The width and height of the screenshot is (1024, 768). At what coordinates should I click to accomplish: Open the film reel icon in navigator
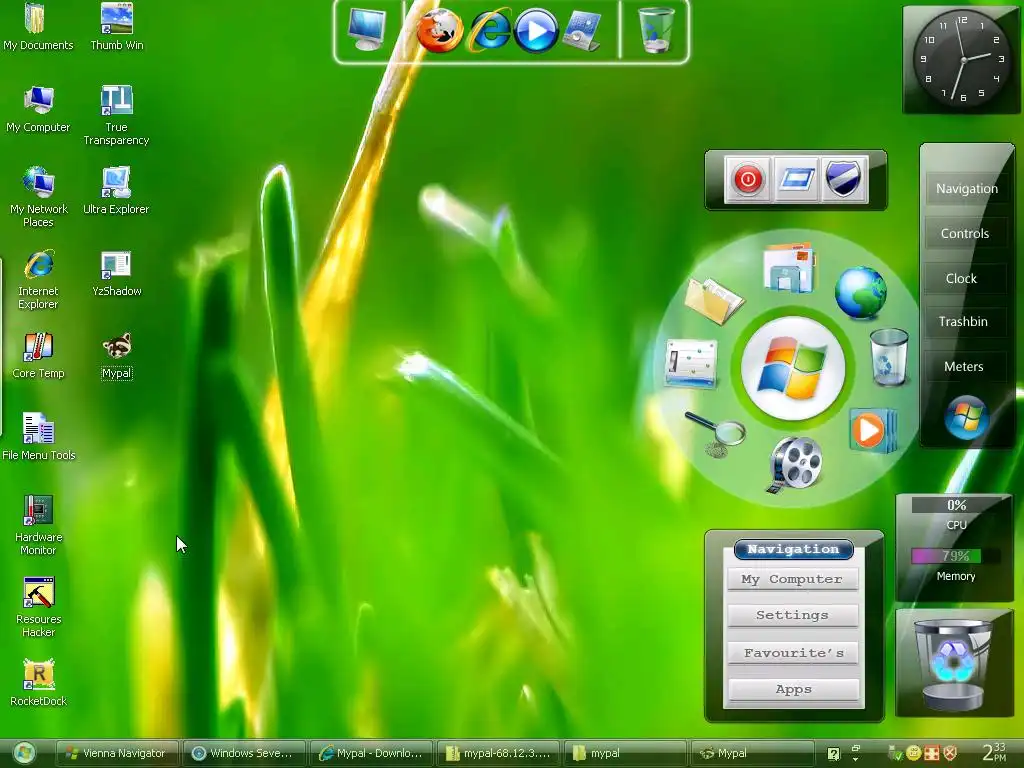pos(794,465)
